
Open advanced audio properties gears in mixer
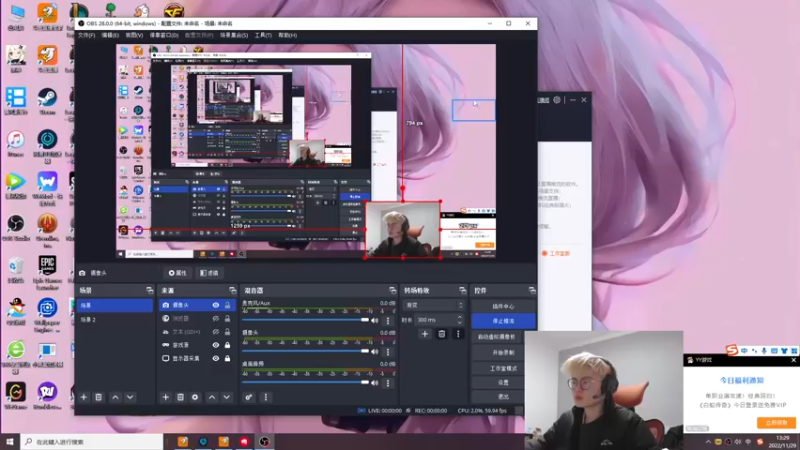pyautogui.click(x=248, y=397)
